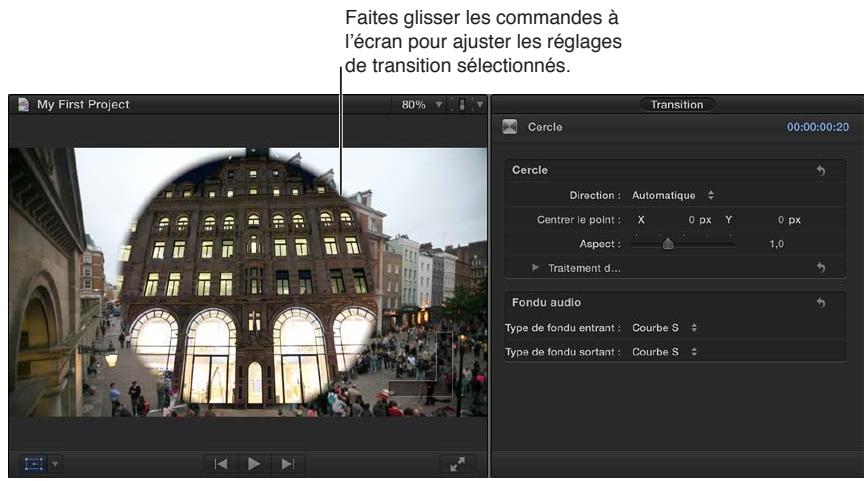Click the Aspect slider handle
This screenshot has width=867, height=481.
668,243
